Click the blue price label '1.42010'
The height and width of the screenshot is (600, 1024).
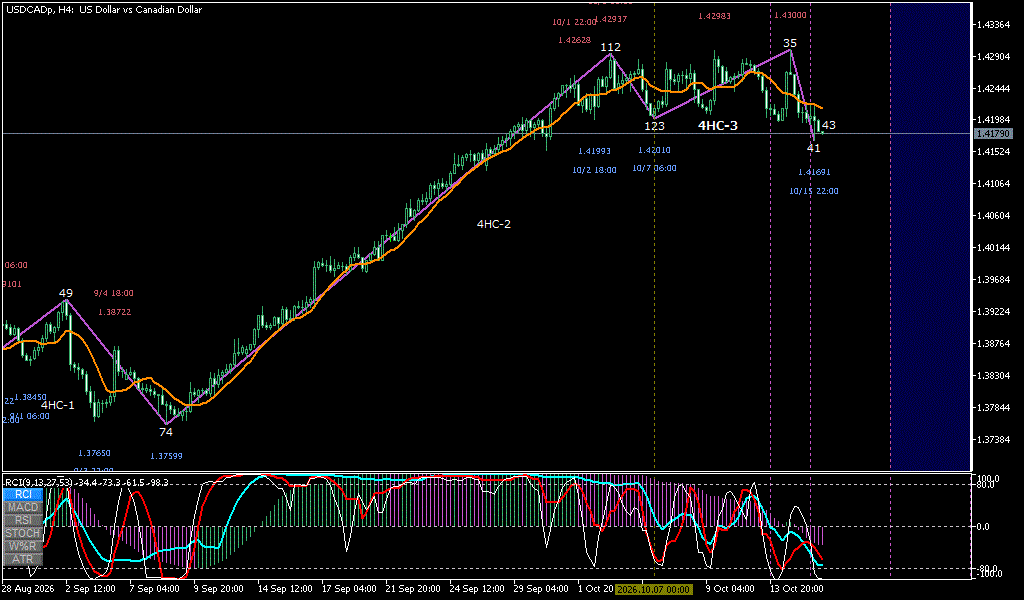click(654, 150)
